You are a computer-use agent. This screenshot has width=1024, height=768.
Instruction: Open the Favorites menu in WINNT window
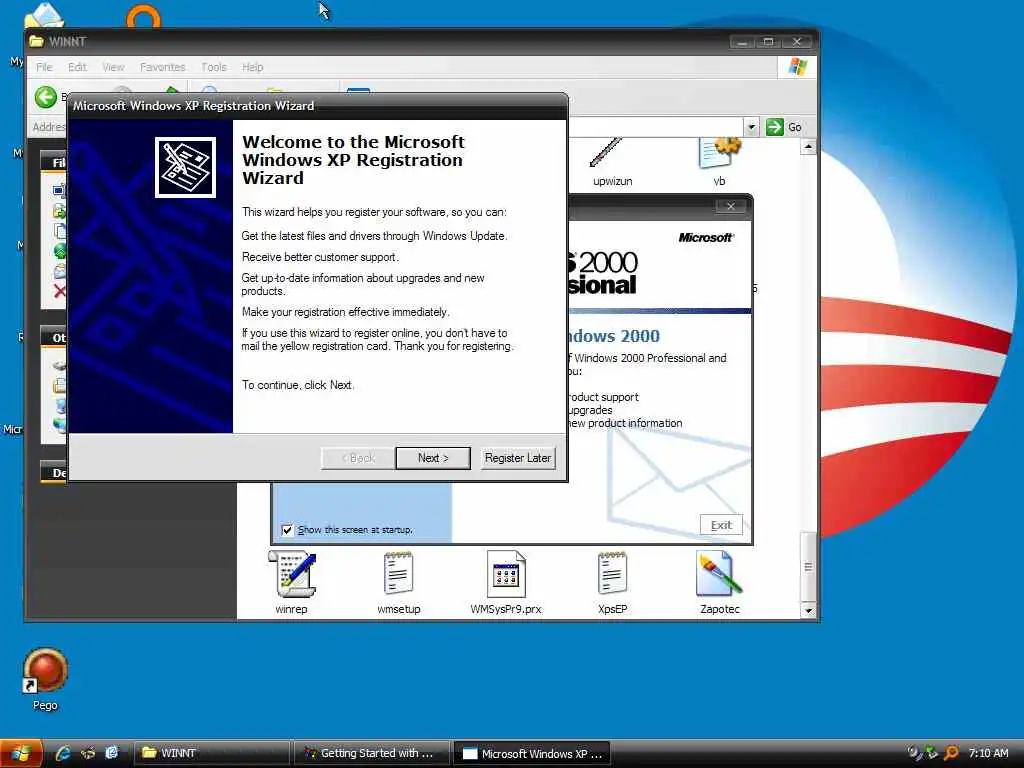[163, 67]
